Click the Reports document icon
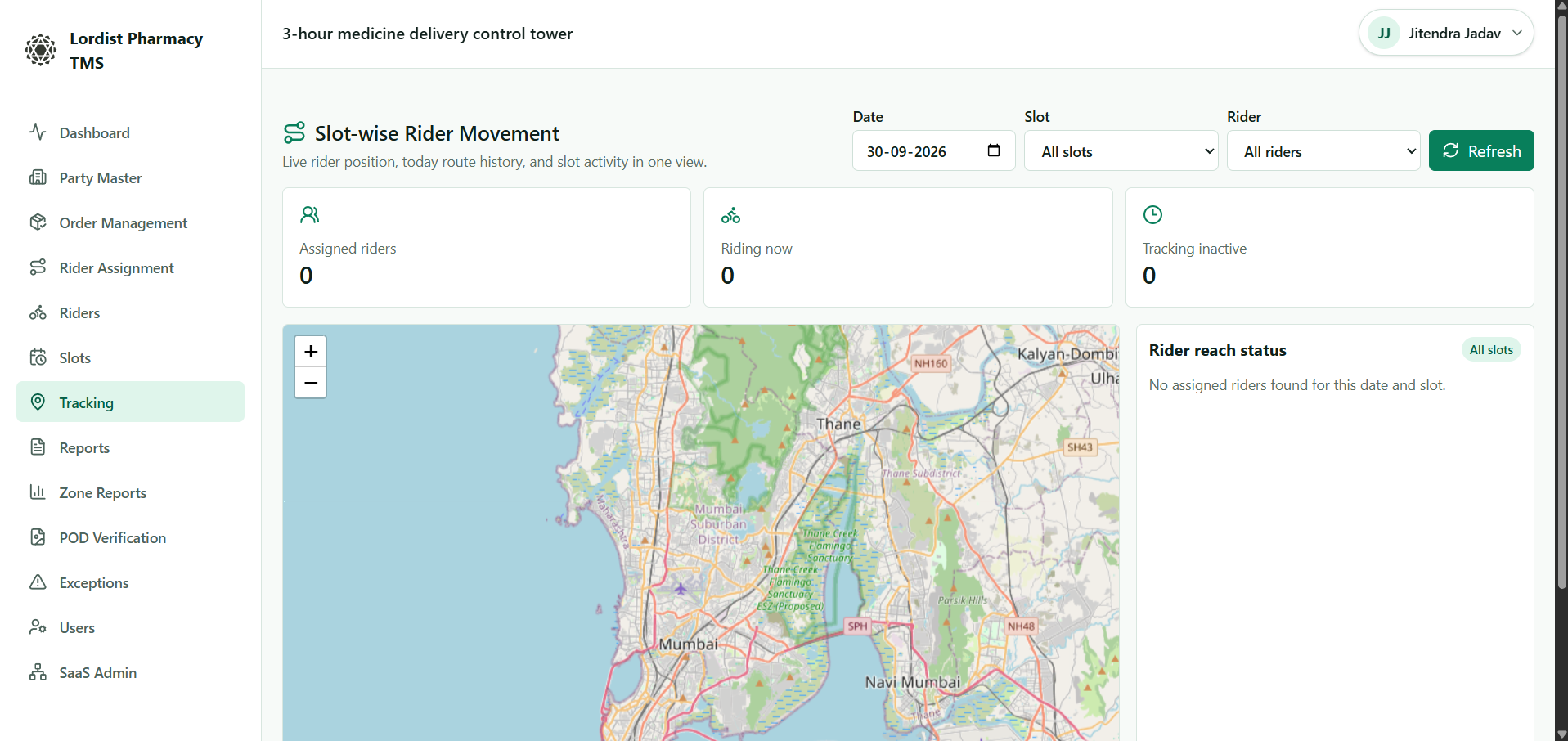Viewport: 1568px width, 741px height. tap(38, 447)
